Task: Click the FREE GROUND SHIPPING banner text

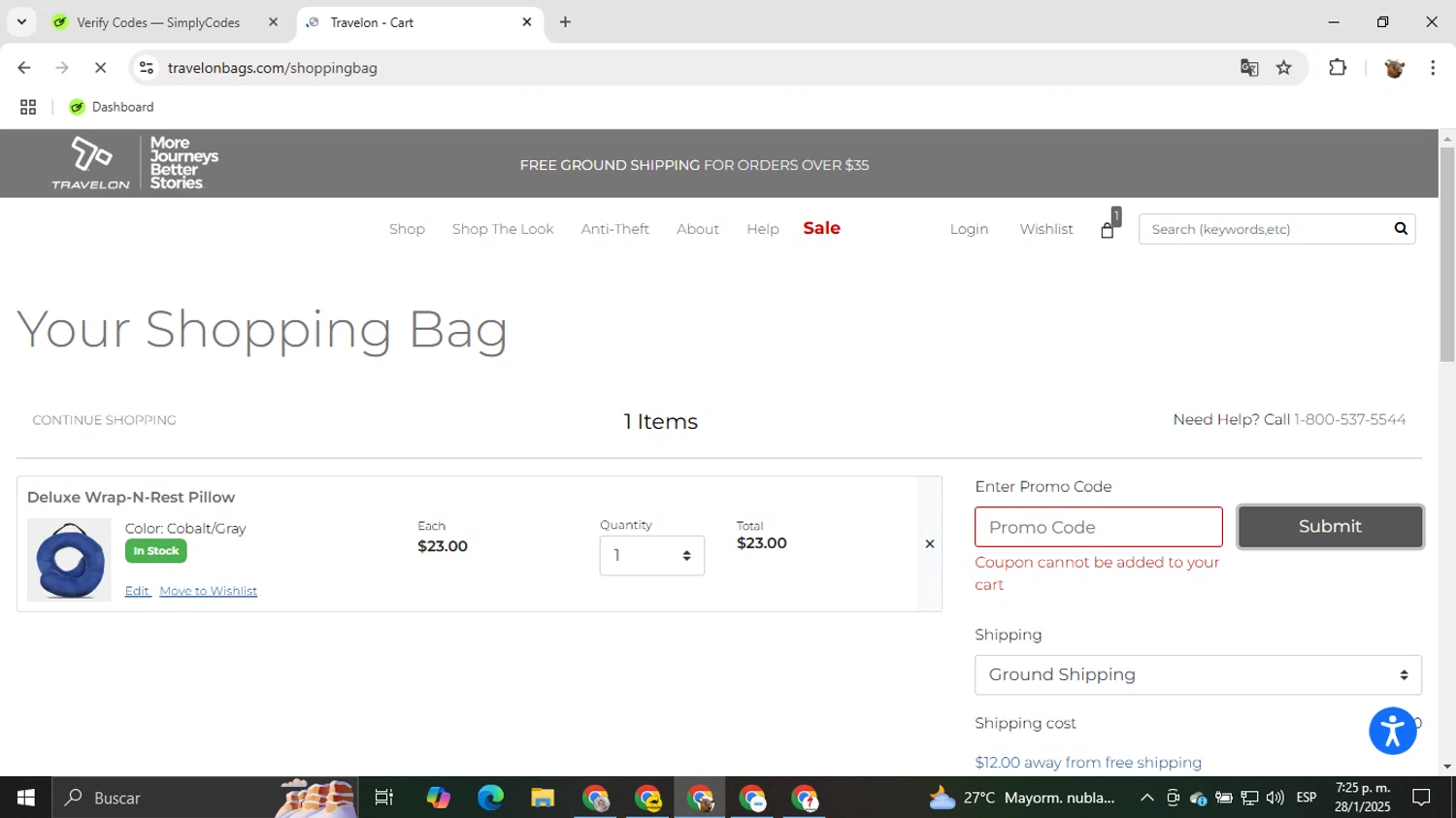Action: coord(694,165)
